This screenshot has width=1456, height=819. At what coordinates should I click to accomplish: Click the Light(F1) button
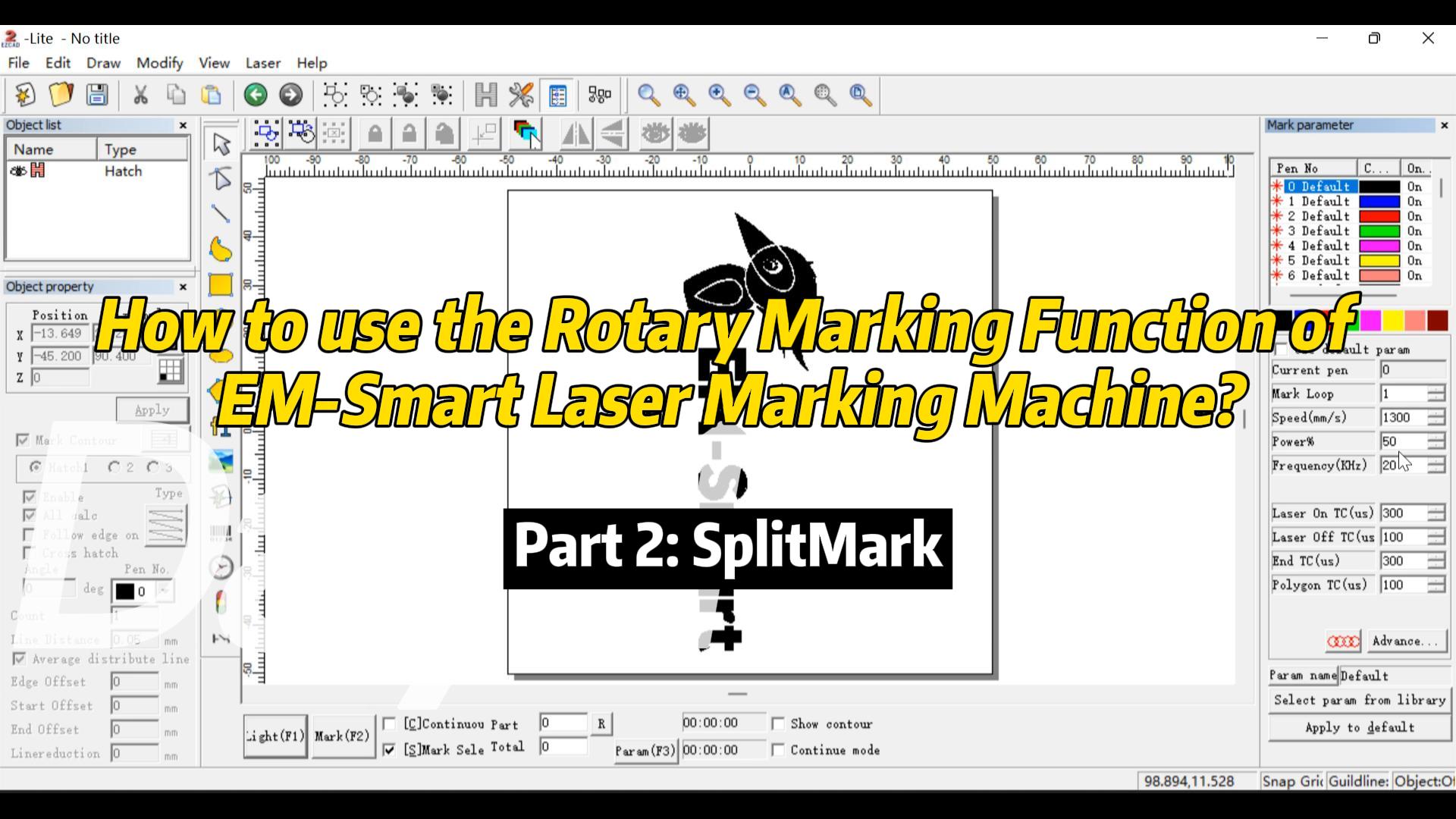pyautogui.click(x=275, y=736)
